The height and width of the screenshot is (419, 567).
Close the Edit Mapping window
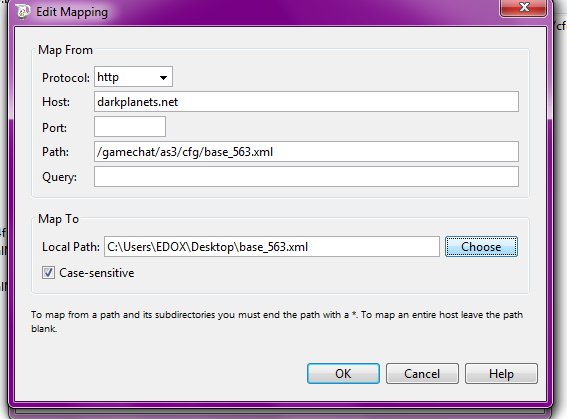[523, 7]
